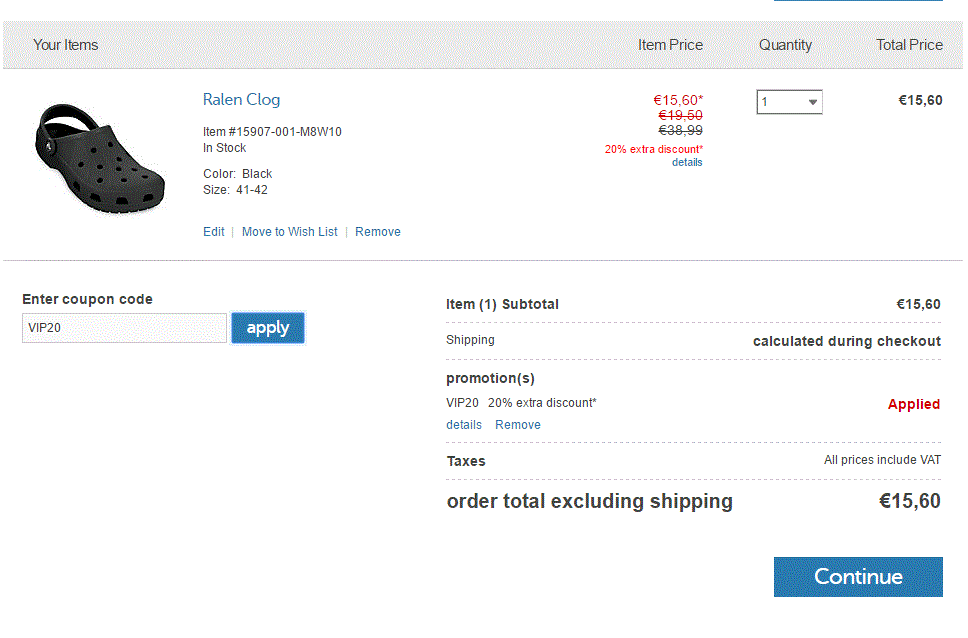View details under 20% extra discount price
This screenshot has width=968, height=638.
coord(687,162)
